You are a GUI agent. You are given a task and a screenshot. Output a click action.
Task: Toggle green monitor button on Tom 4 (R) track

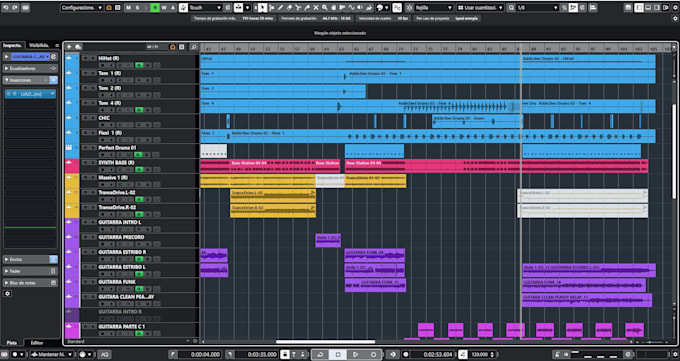(139, 110)
